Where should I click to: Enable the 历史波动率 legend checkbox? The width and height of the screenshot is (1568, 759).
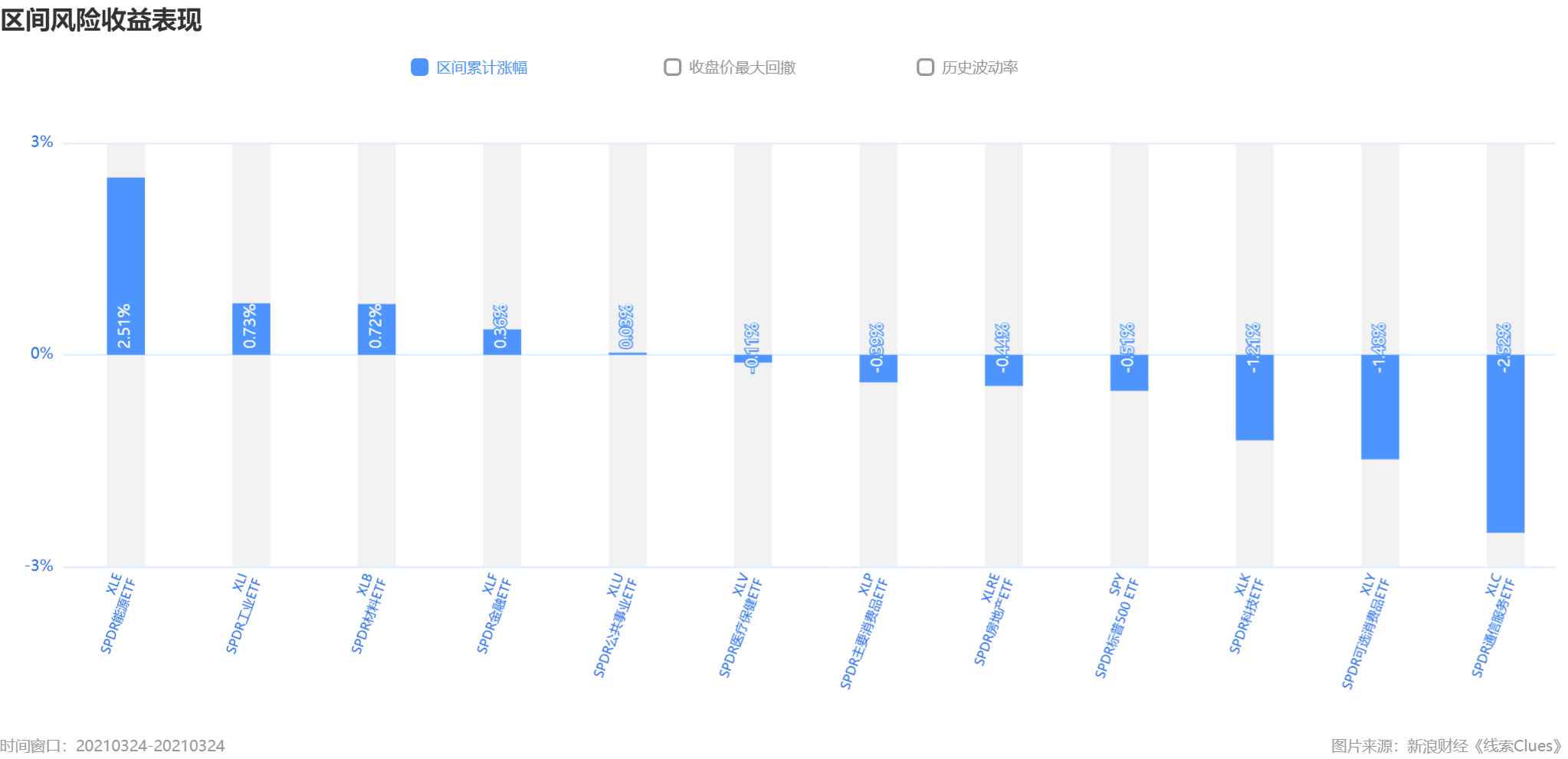925,67
